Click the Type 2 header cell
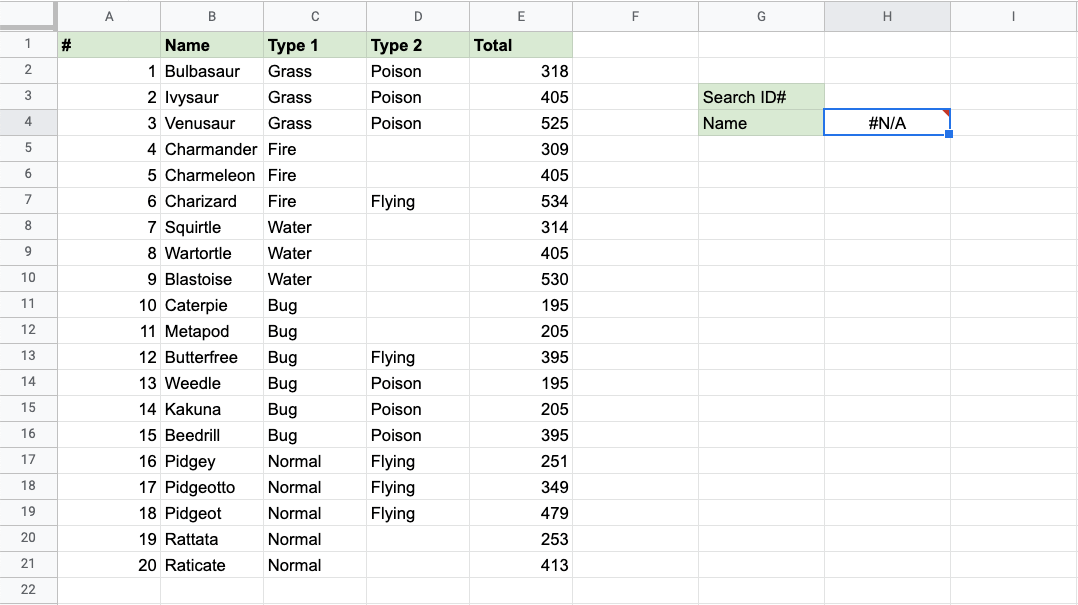The height and width of the screenshot is (605, 1078). point(417,45)
